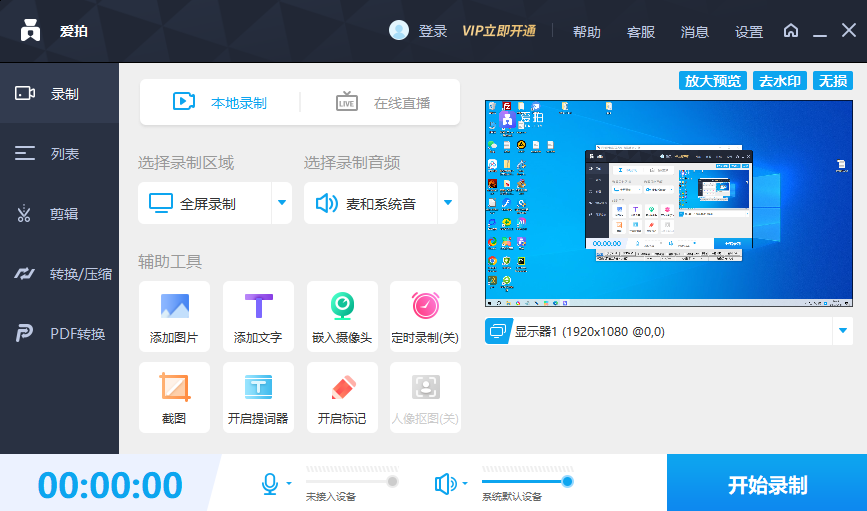Open the 录制 recording section

[59, 93]
